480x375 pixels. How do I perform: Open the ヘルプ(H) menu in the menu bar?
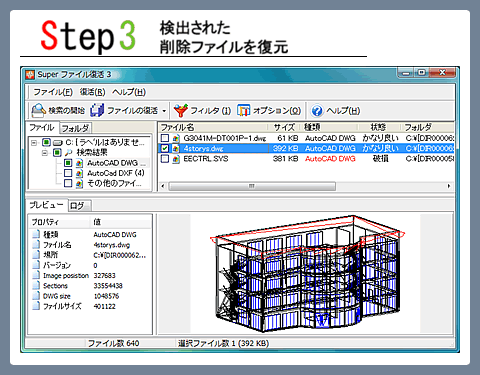click(129, 92)
